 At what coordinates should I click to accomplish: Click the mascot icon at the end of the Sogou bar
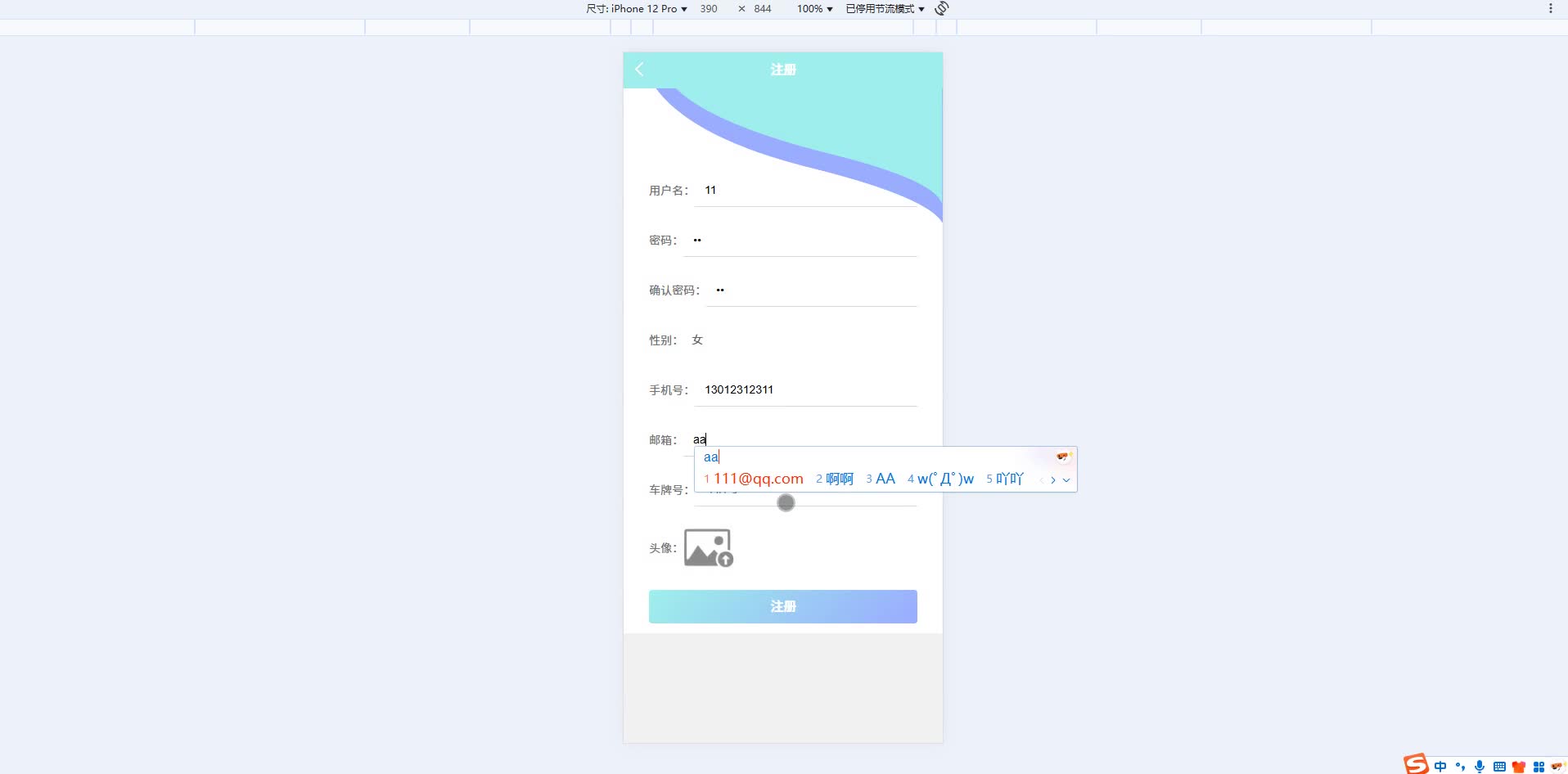(1557, 767)
